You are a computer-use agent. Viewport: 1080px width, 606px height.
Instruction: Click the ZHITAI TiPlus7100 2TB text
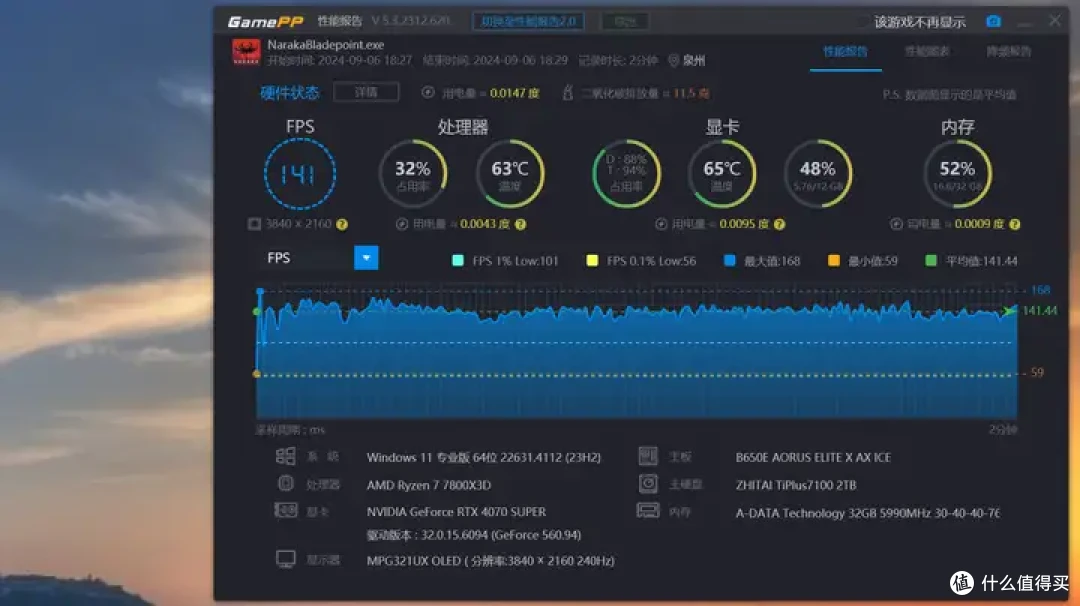(796, 485)
